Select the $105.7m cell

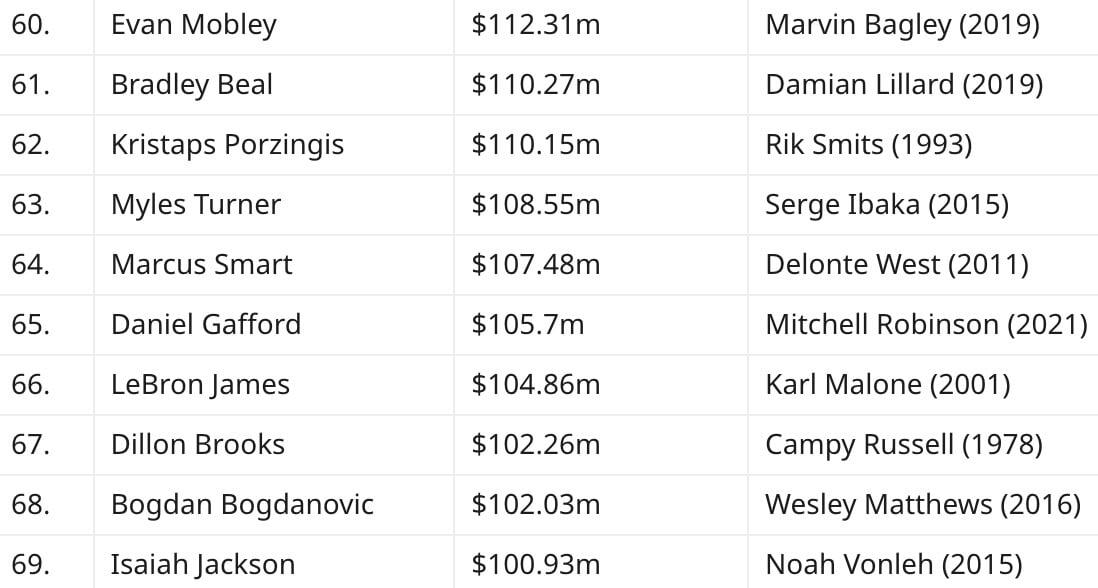527,325
